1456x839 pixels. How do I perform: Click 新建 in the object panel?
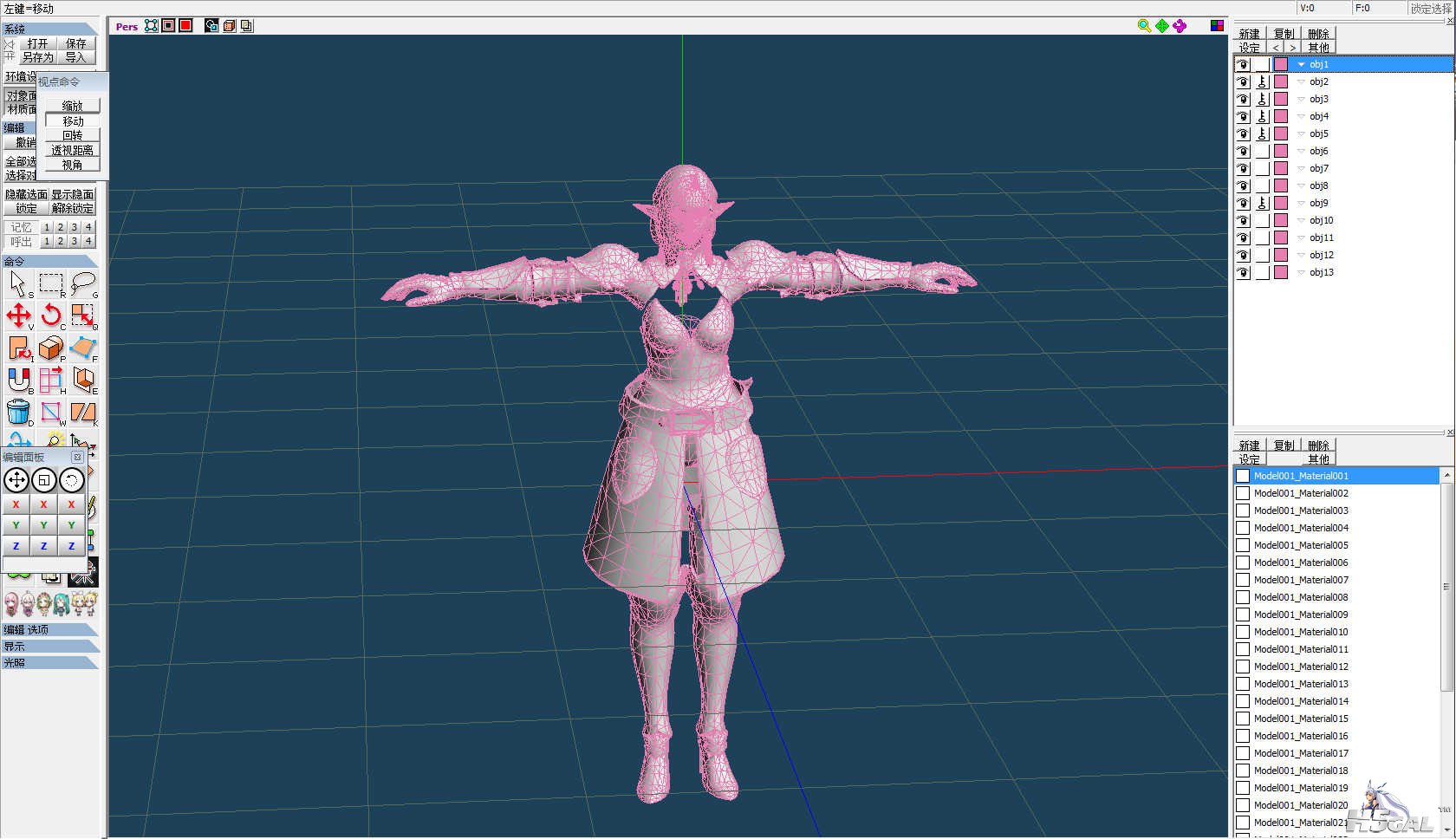click(1249, 34)
